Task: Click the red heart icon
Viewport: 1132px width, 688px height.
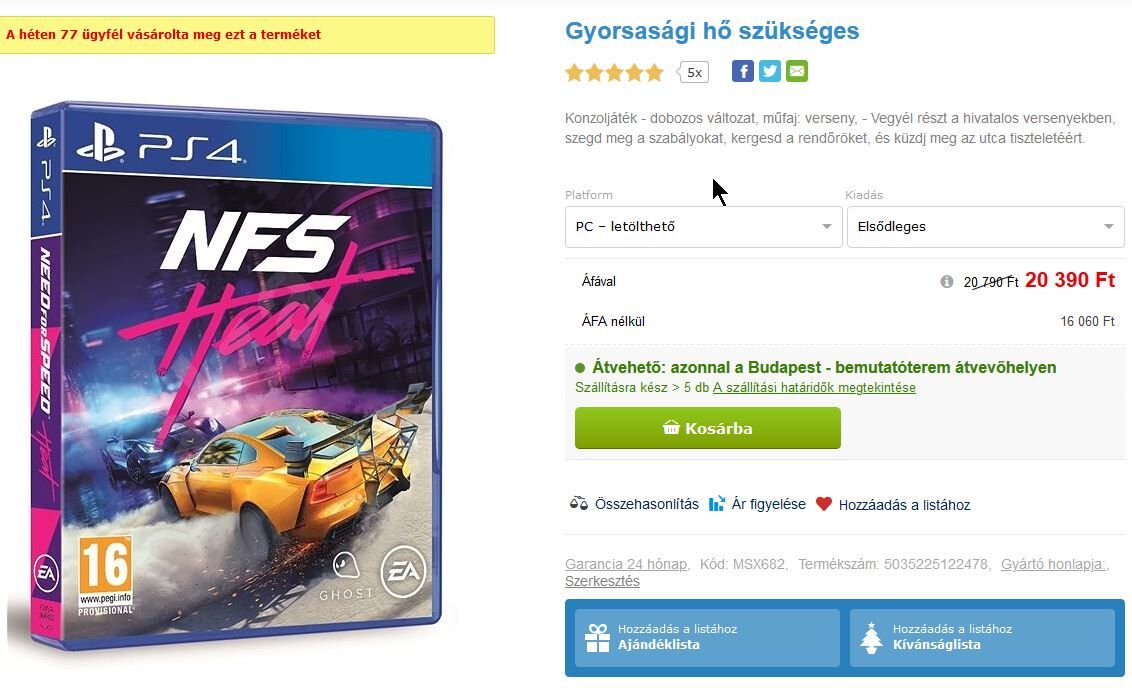Action: point(824,503)
